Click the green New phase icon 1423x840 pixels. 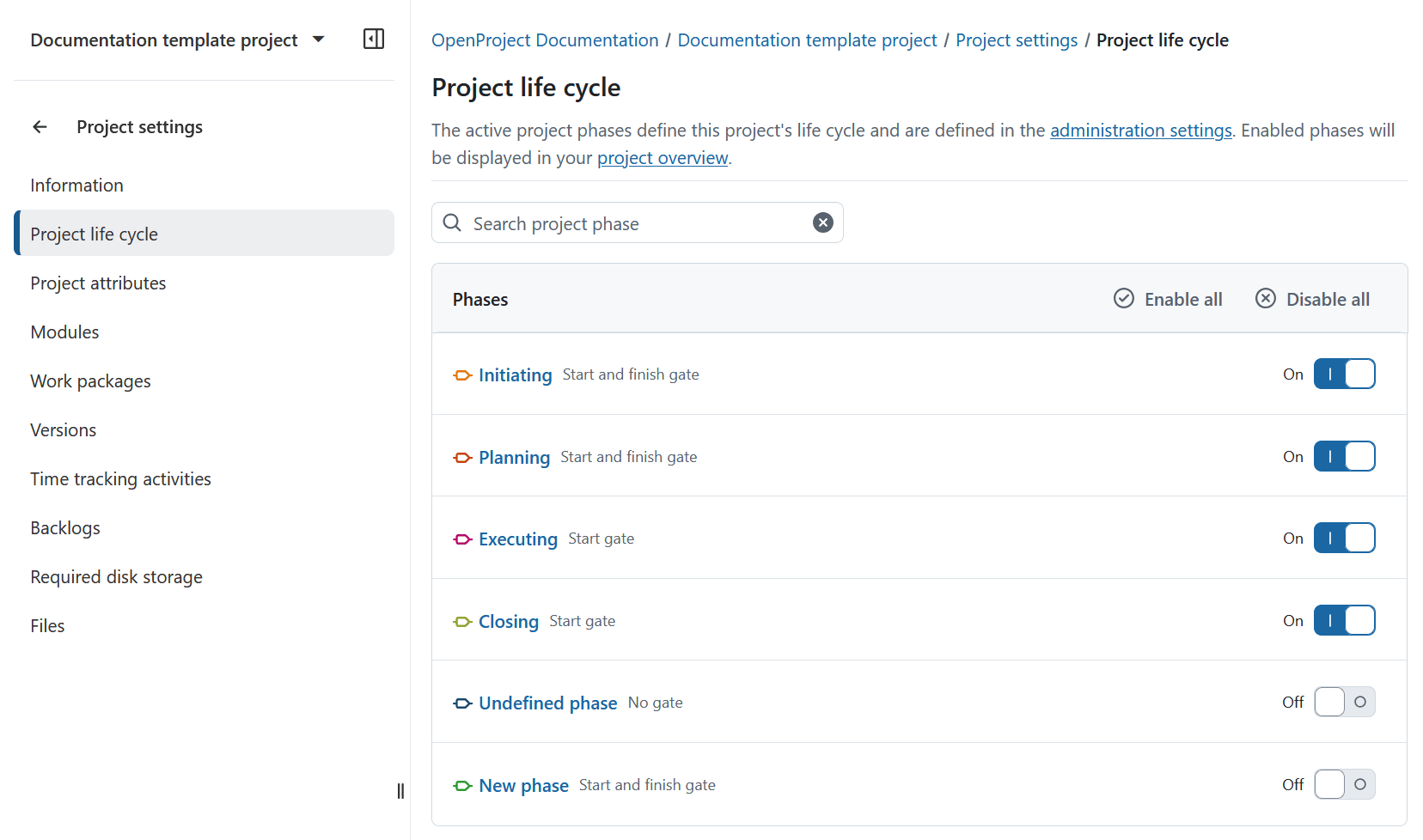[x=462, y=785]
